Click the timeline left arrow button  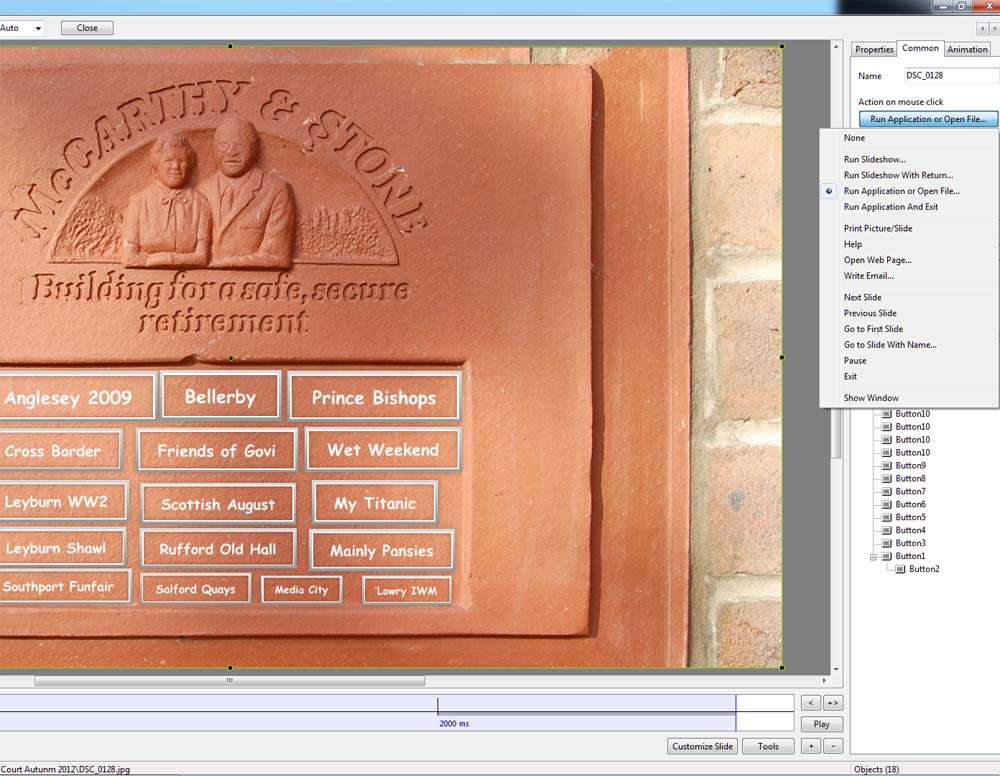click(811, 703)
